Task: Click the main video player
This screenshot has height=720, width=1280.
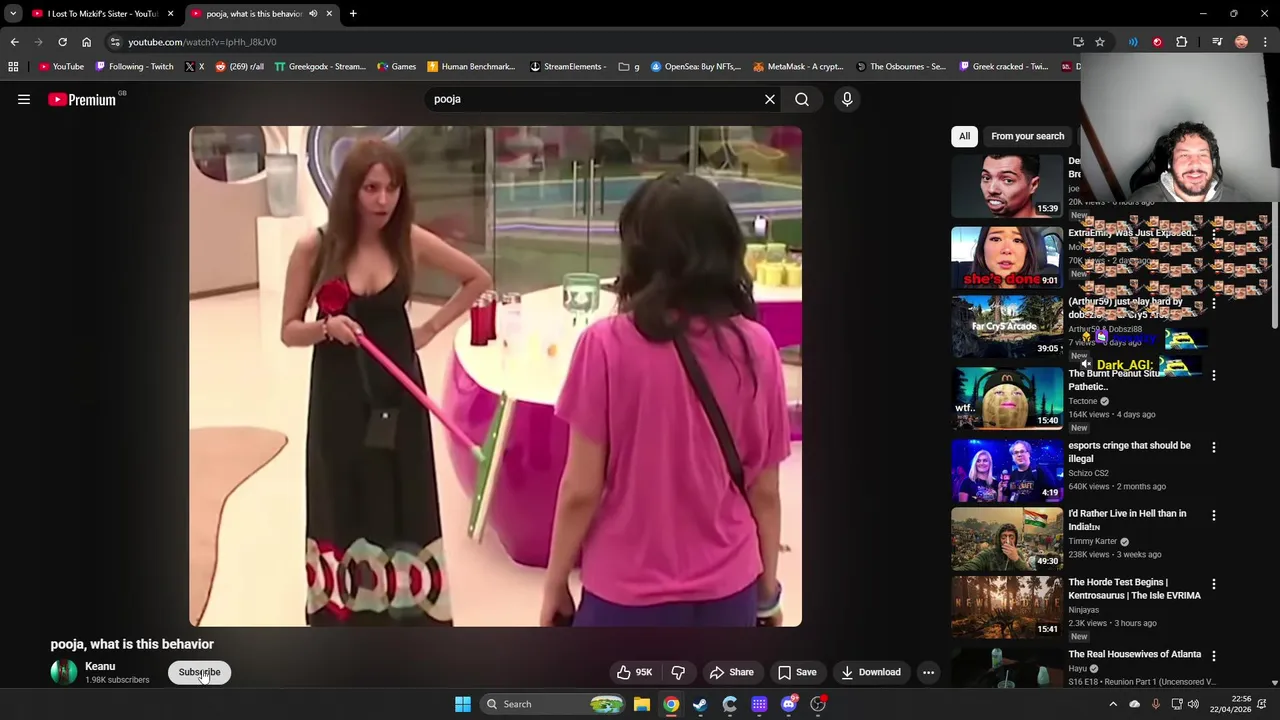Action: tap(495, 376)
